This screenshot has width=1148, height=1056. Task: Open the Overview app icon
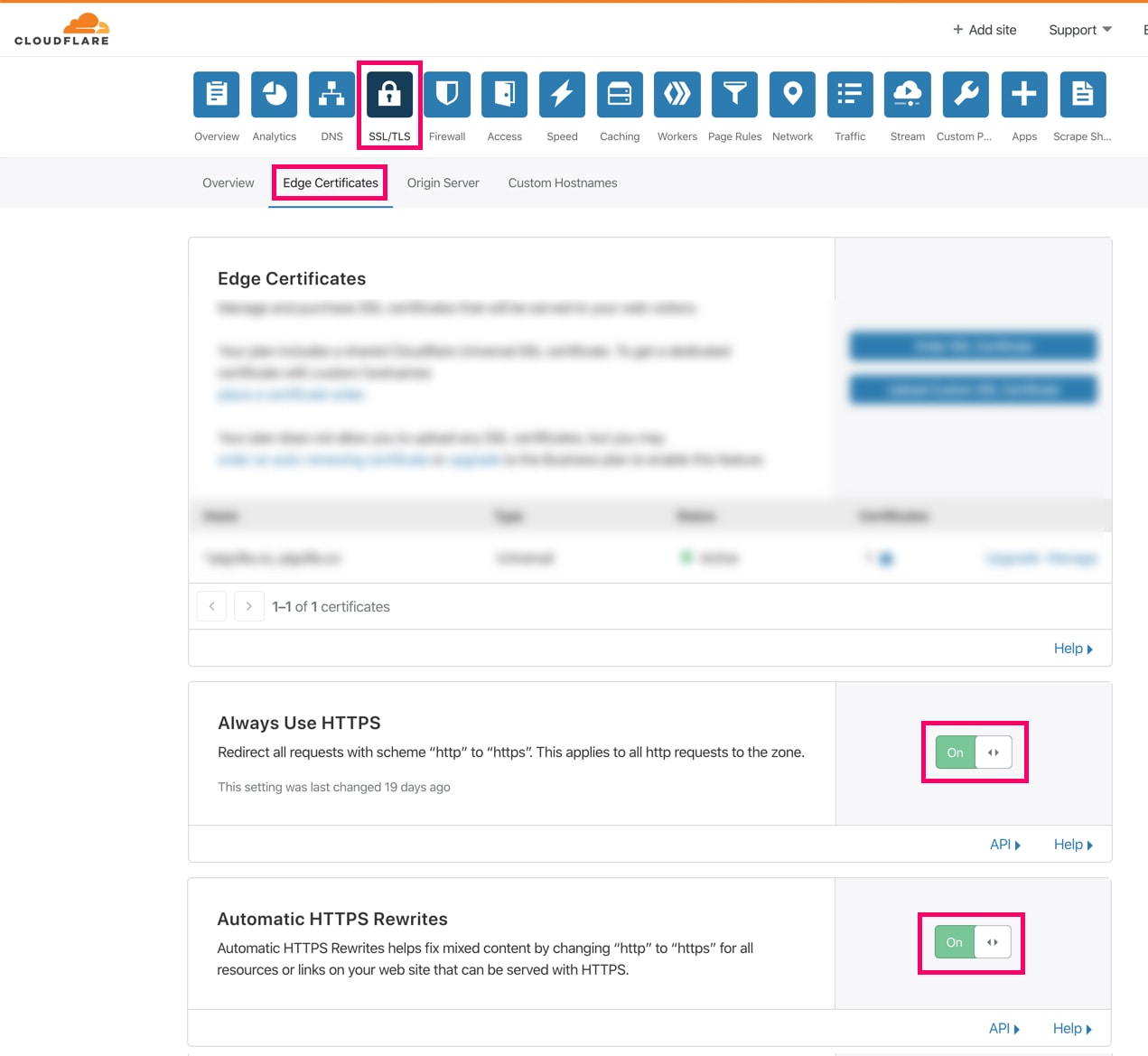coord(217,95)
